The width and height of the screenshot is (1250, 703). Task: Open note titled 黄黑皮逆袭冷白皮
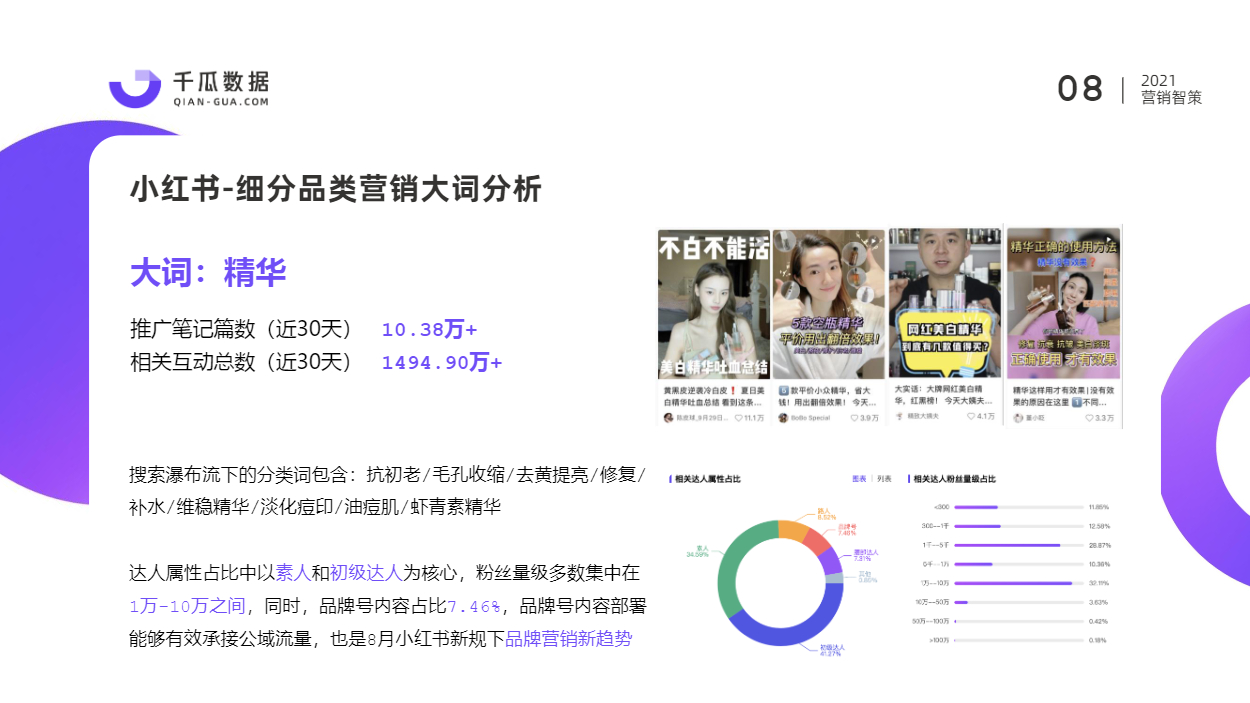pyautogui.click(x=713, y=394)
